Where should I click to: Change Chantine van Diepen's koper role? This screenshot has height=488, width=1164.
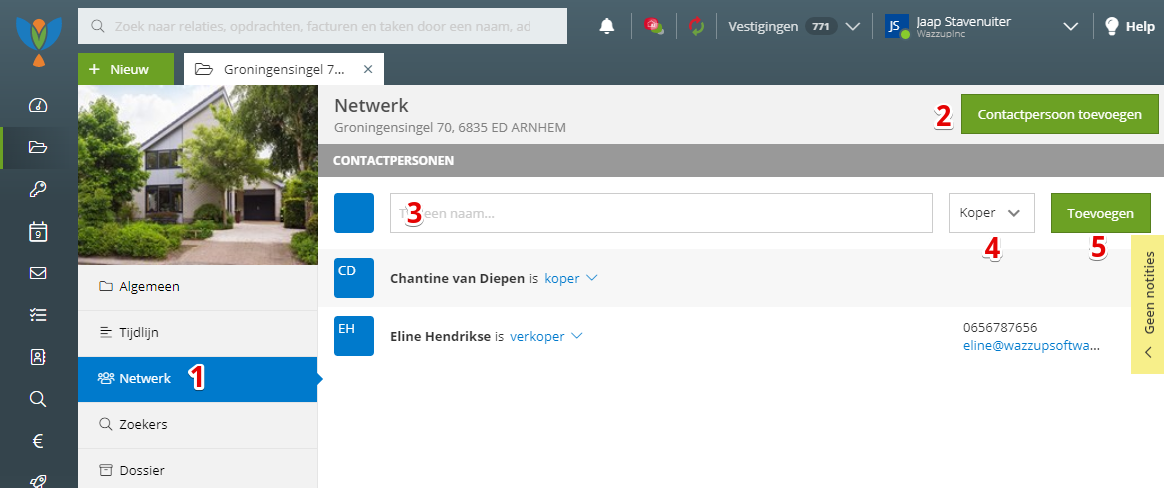(570, 278)
